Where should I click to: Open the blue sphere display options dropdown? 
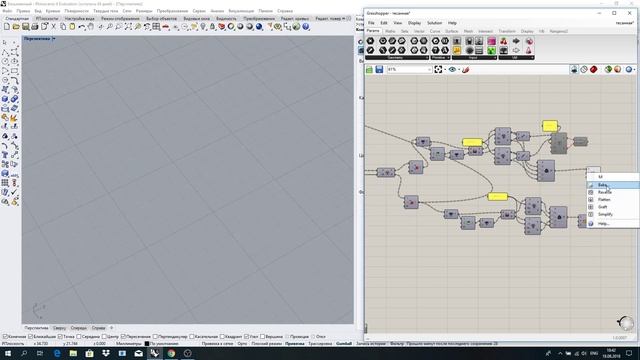(x=634, y=70)
